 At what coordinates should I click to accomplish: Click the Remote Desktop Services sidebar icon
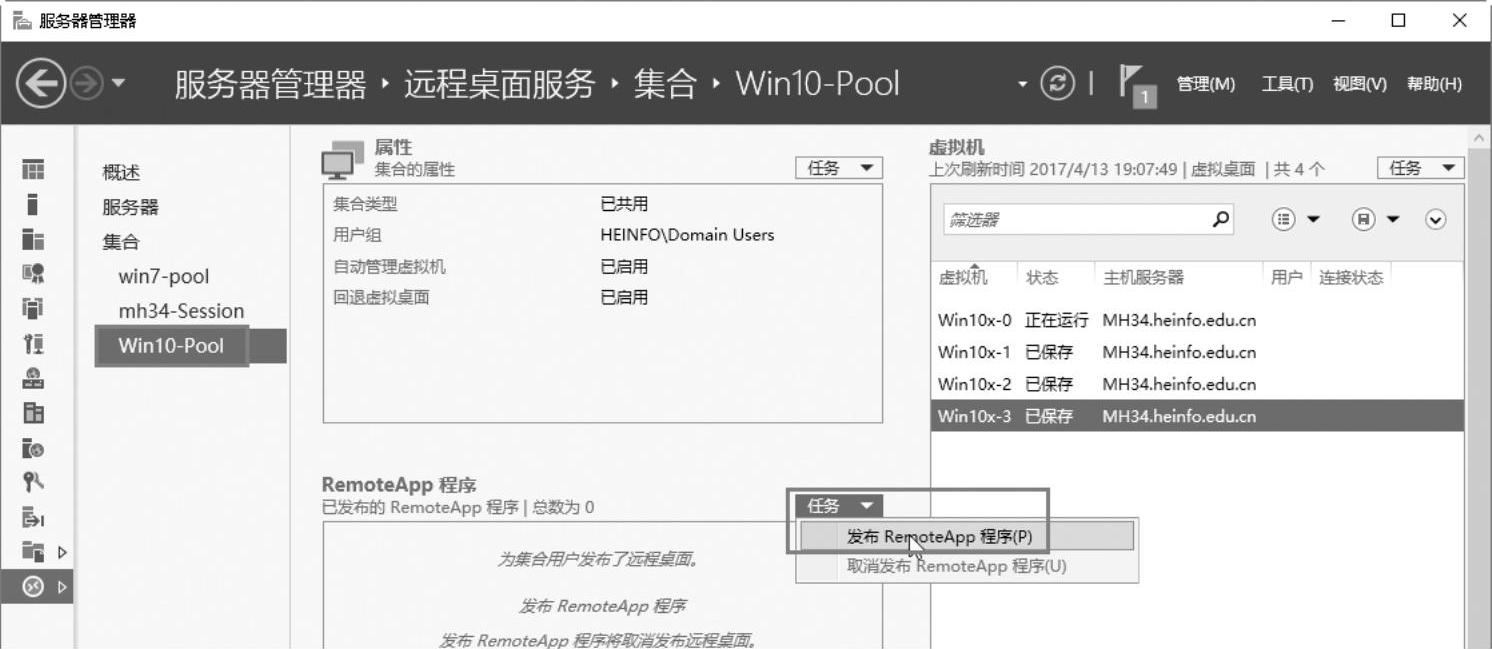click(34, 586)
